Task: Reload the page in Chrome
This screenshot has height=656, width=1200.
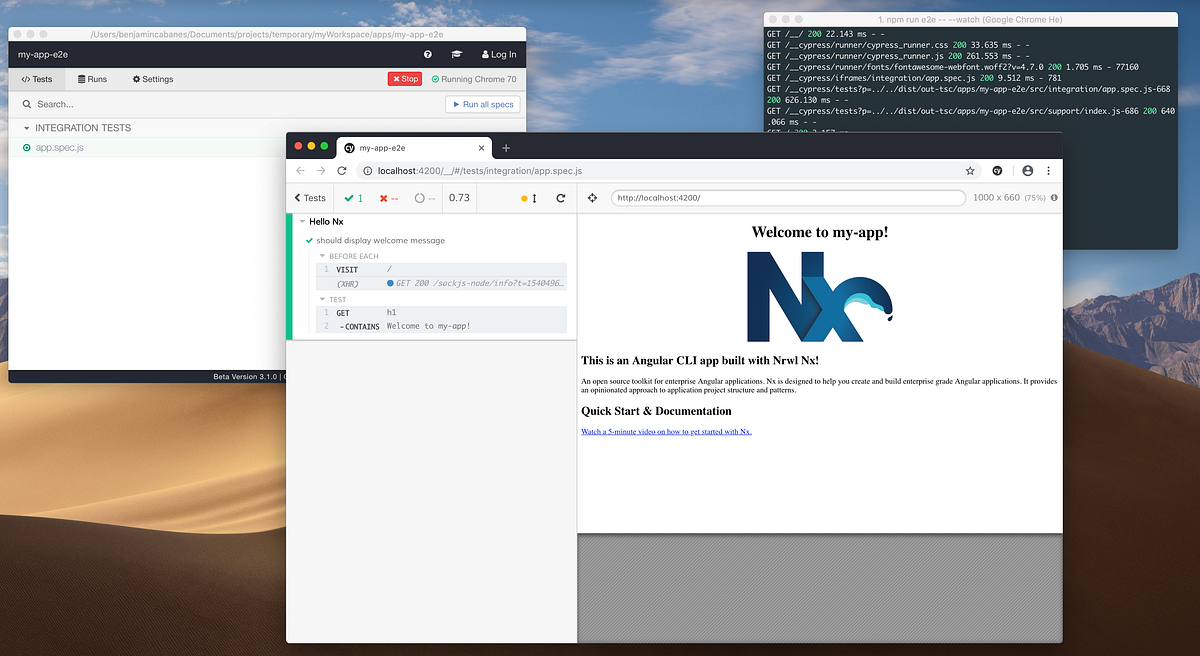Action: 343,171
